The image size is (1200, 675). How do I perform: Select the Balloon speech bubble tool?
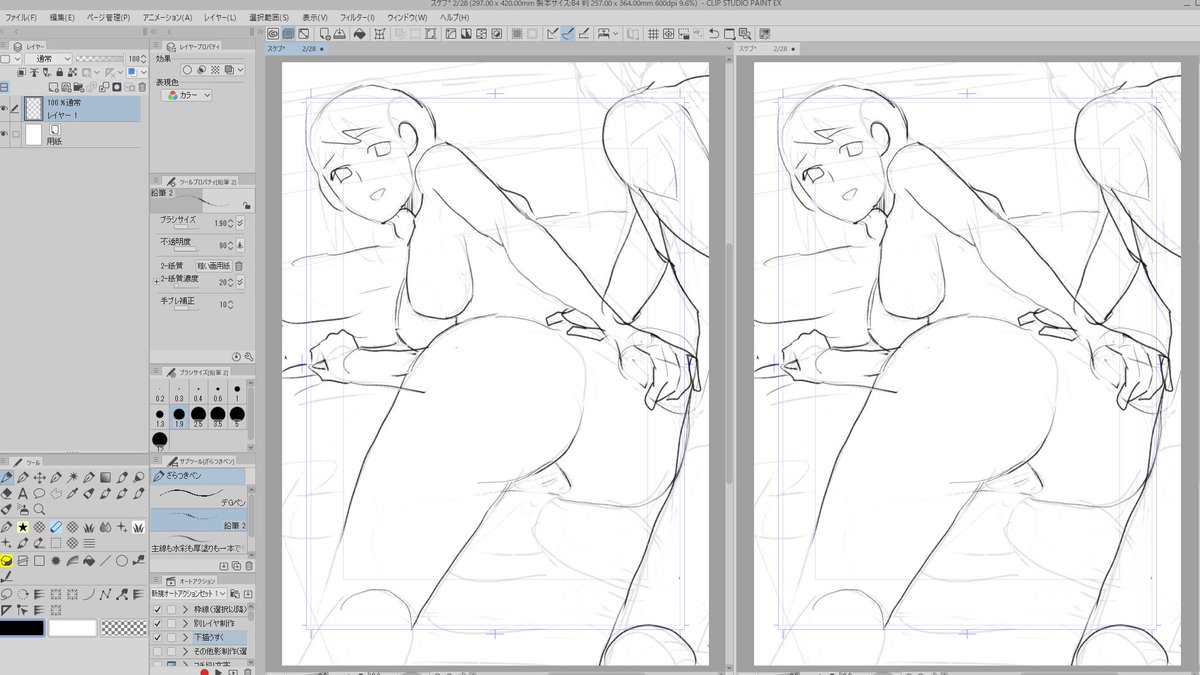pos(39,493)
